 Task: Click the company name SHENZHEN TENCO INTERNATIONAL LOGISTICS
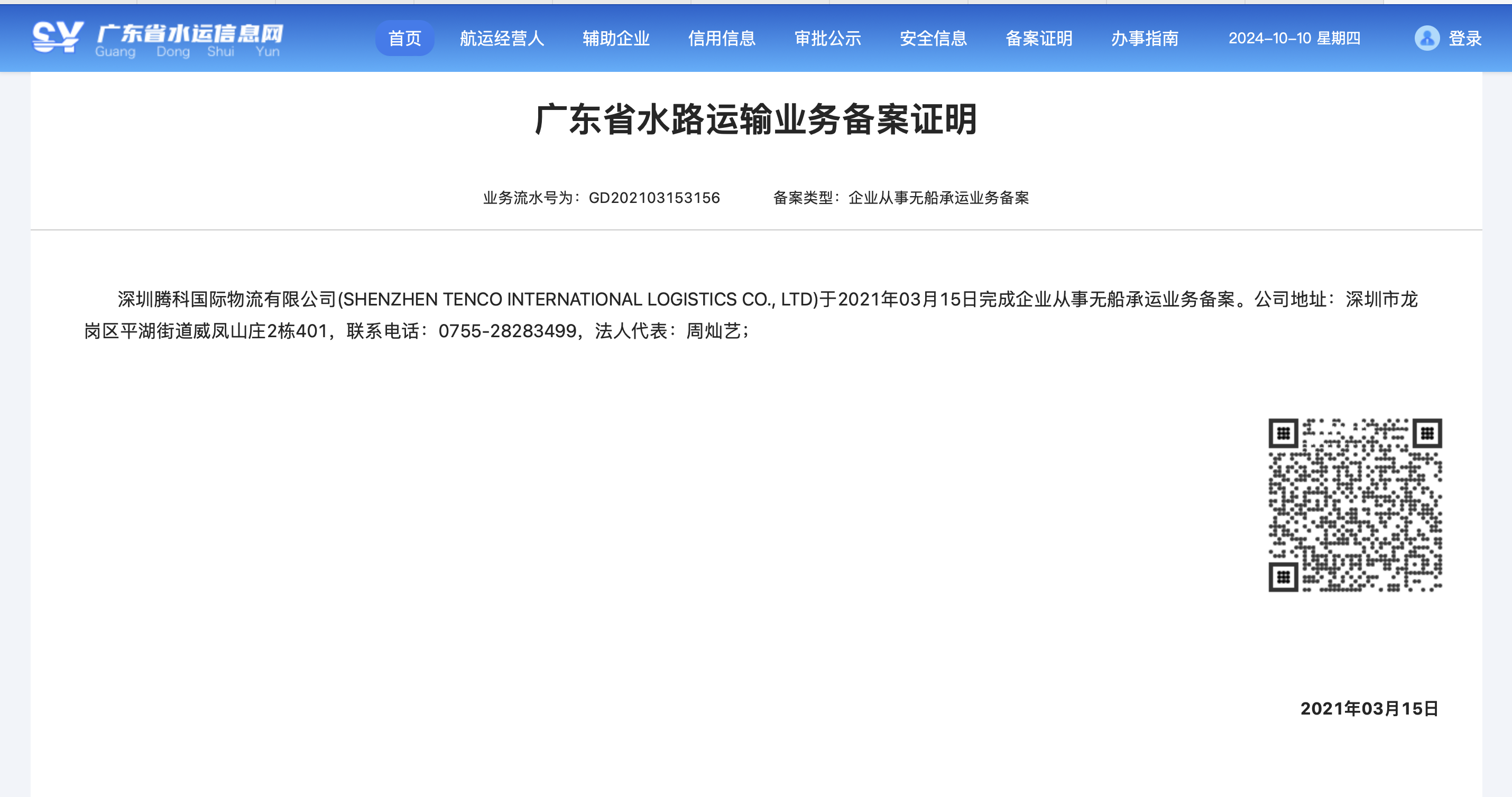pos(539,299)
